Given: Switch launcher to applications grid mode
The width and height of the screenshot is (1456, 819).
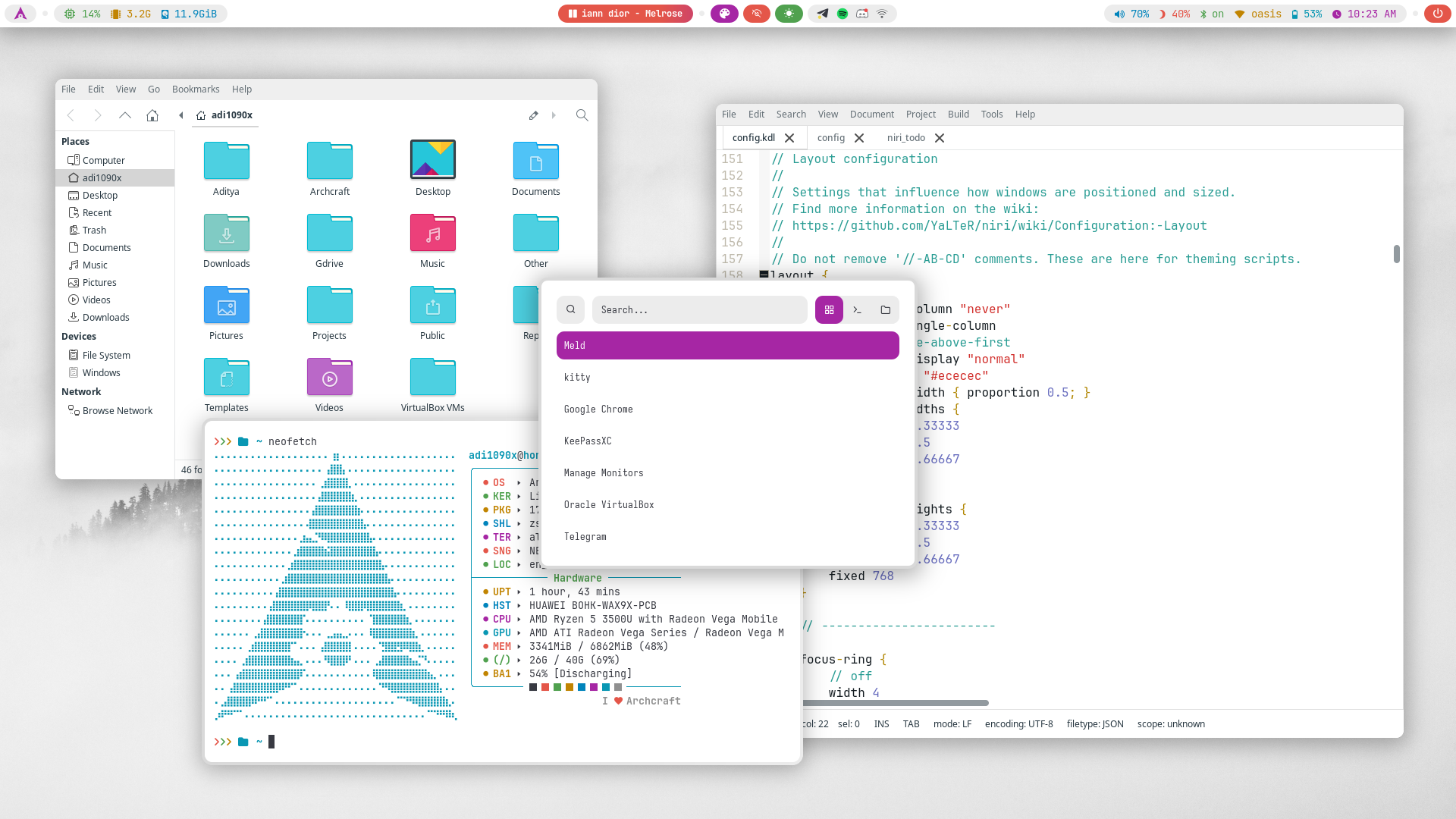Looking at the screenshot, I should click(x=829, y=309).
